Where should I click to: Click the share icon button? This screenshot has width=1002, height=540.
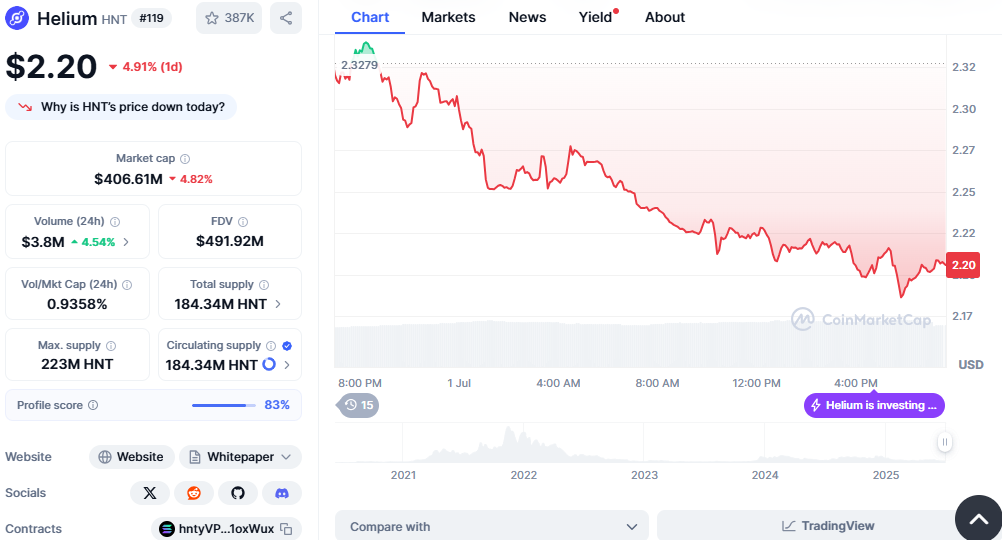(286, 18)
